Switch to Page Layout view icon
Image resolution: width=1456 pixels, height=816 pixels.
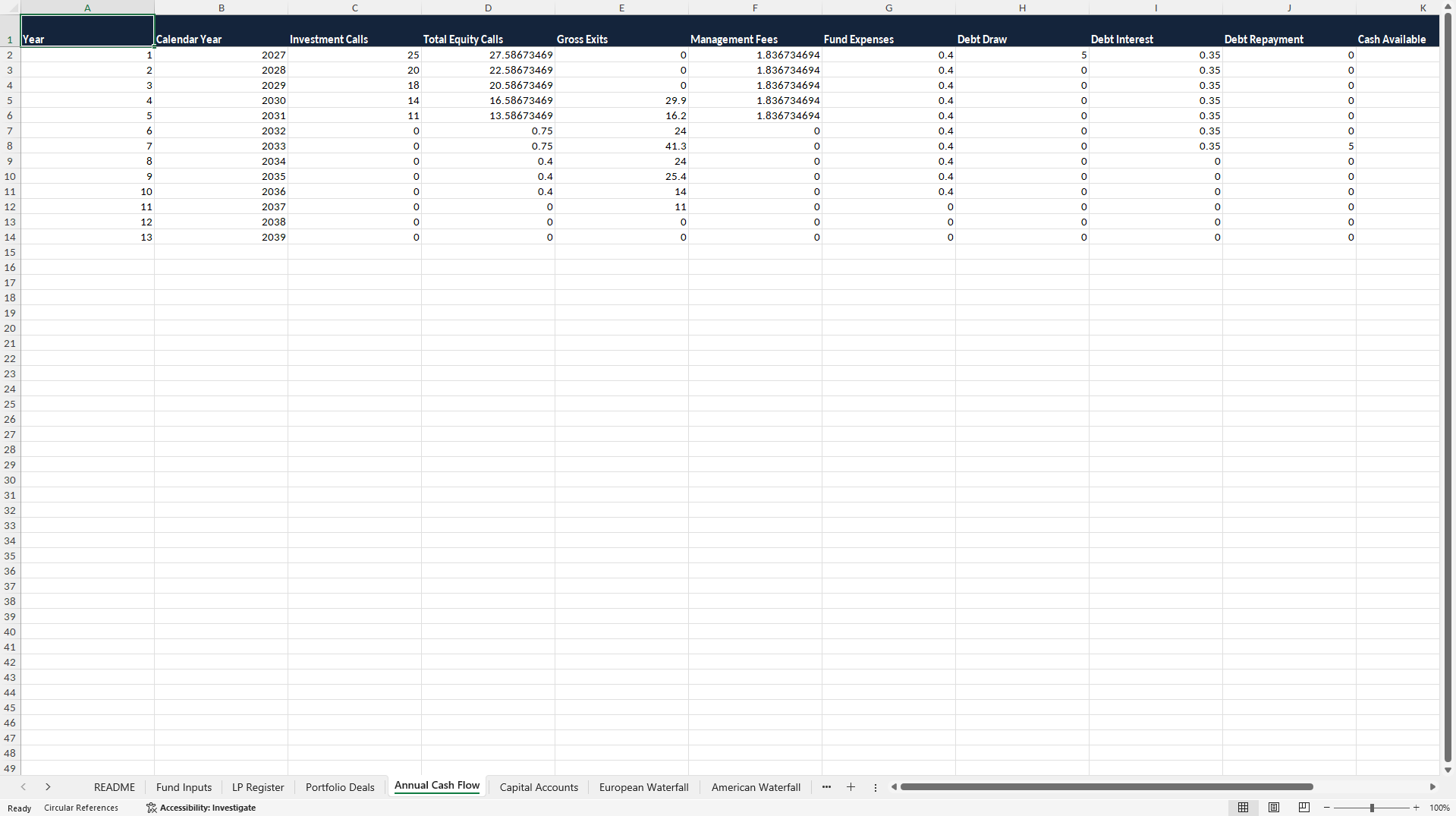[x=1274, y=808]
